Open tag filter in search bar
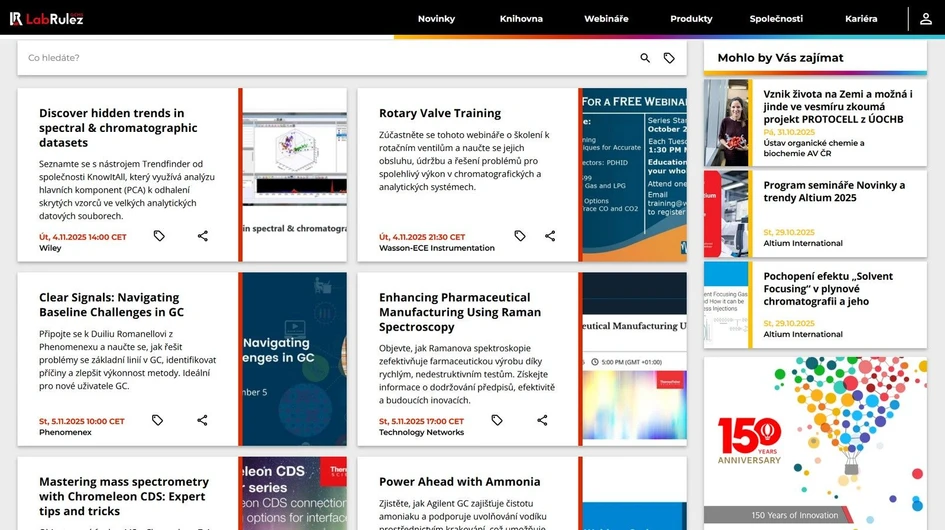This screenshot has width=945, height=530. tap(669, 58)
